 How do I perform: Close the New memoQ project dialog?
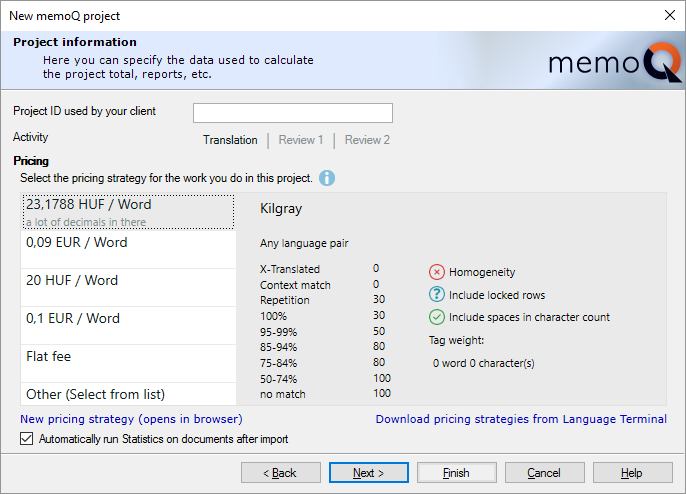coord(669,15)
